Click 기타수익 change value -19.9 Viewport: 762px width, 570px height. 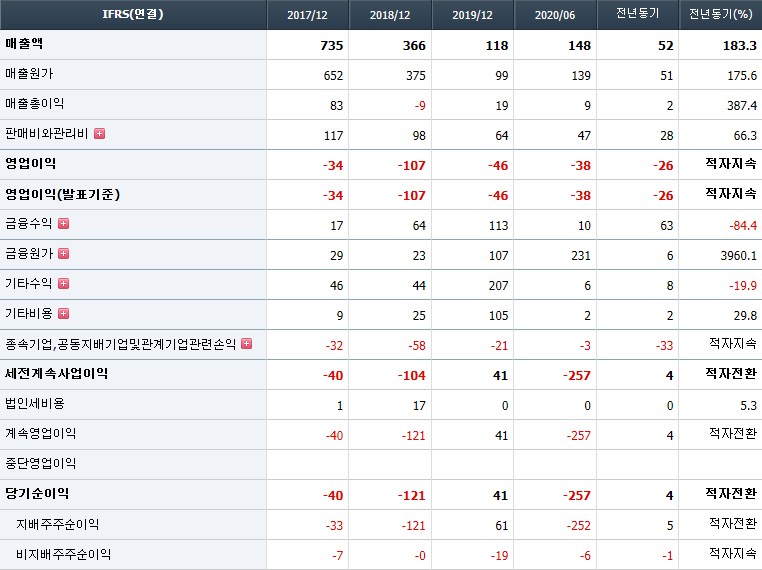coord(743,286)
